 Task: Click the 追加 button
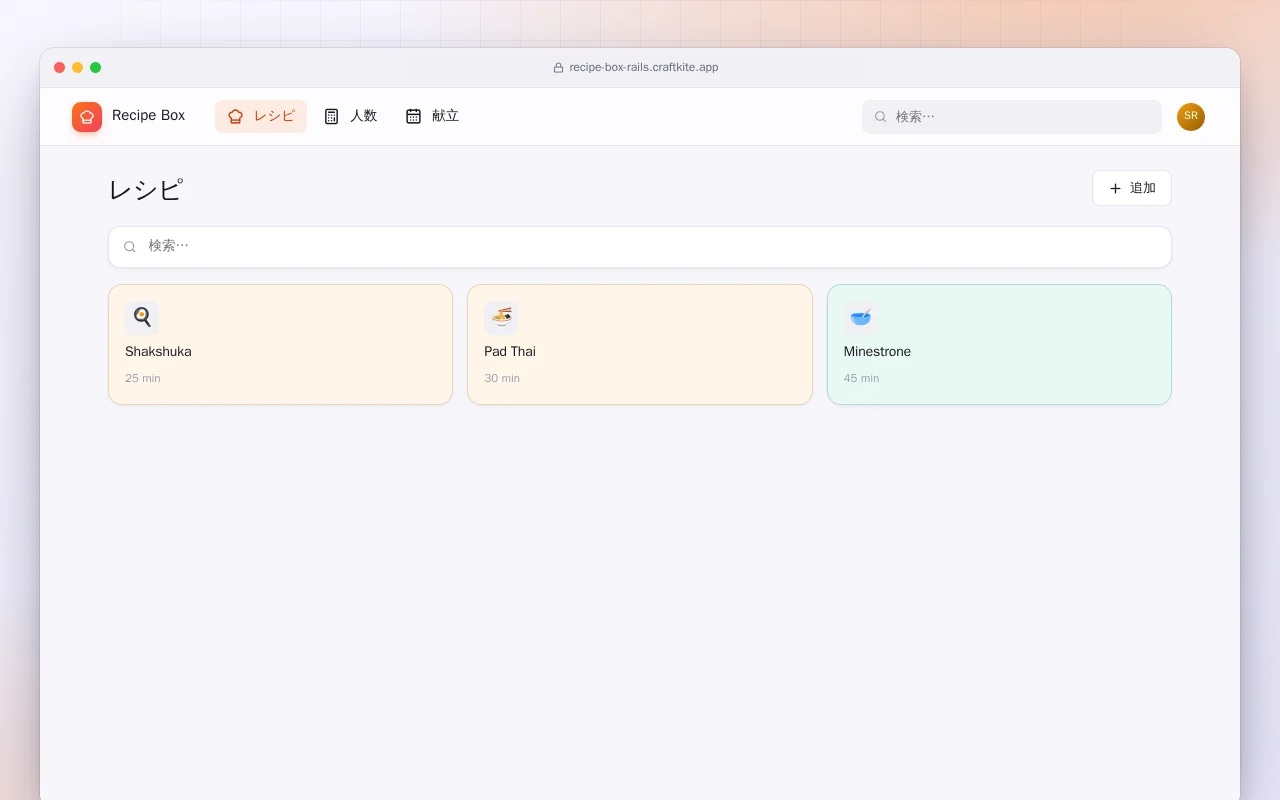(x=1132, y=188)
